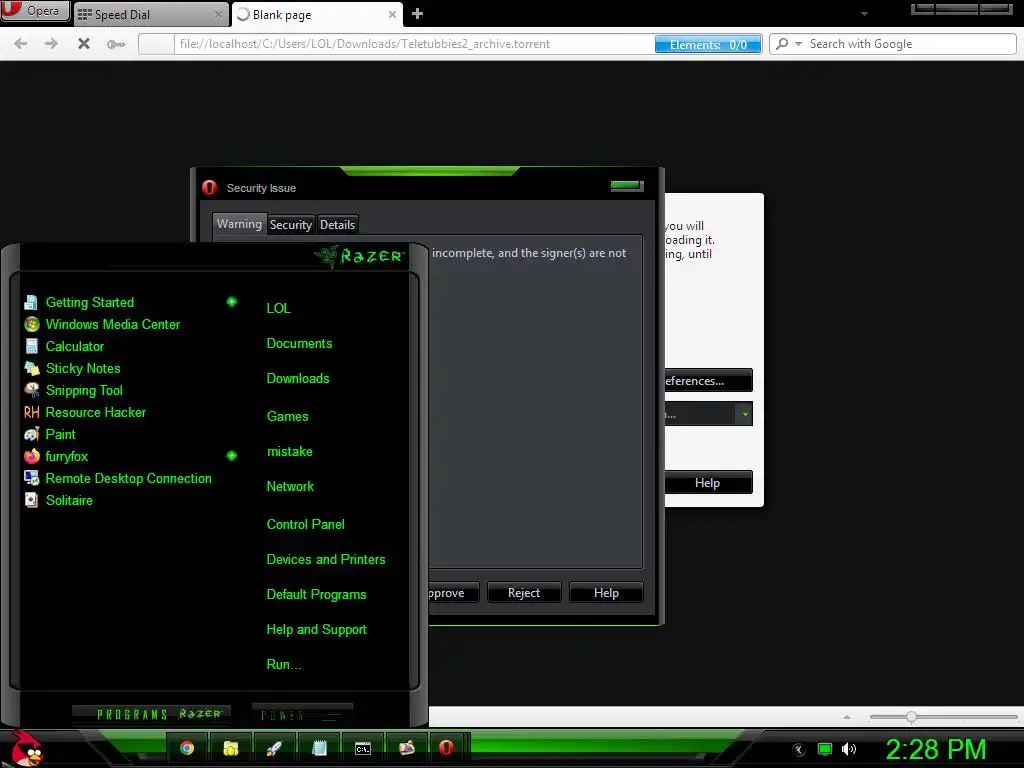Image resolution: width=1024 pixels, height=768 pixels.
Task: Stop loading the page
Action: click(x=84, y=44)
